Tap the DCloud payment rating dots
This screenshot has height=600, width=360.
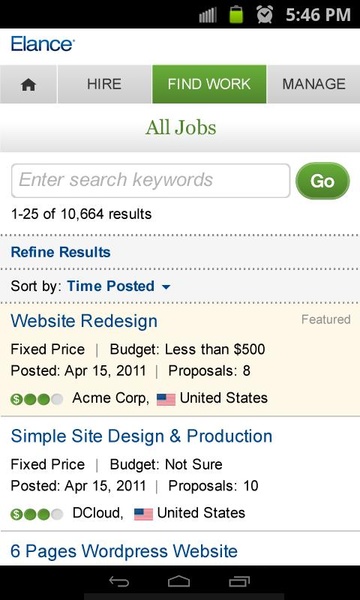pyautogui.click(x=37, y=514)
